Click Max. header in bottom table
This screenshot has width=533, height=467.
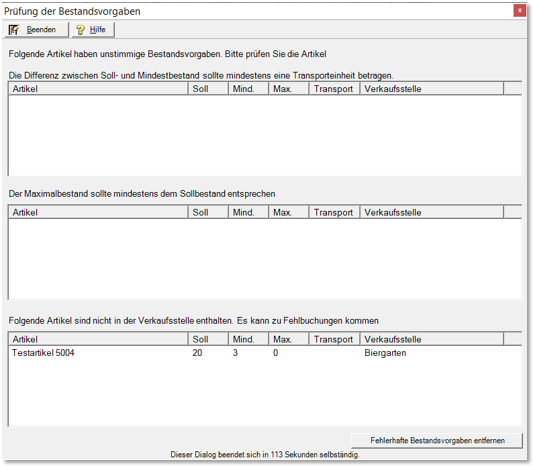(x=289, y=339)
